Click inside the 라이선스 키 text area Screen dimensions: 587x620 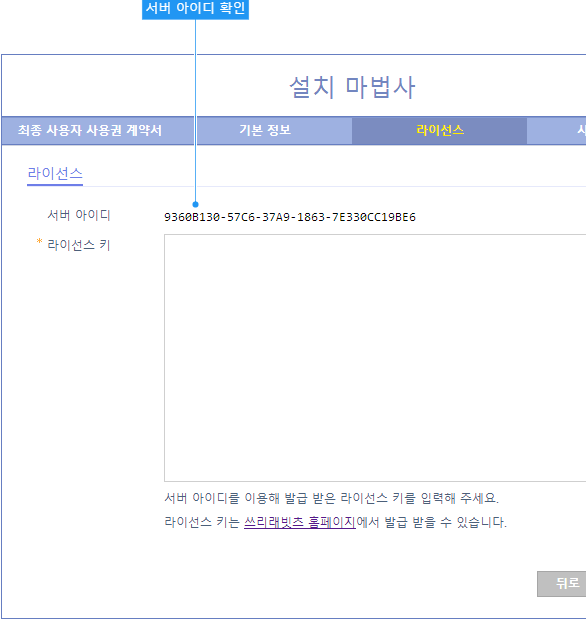click(375, 358)
